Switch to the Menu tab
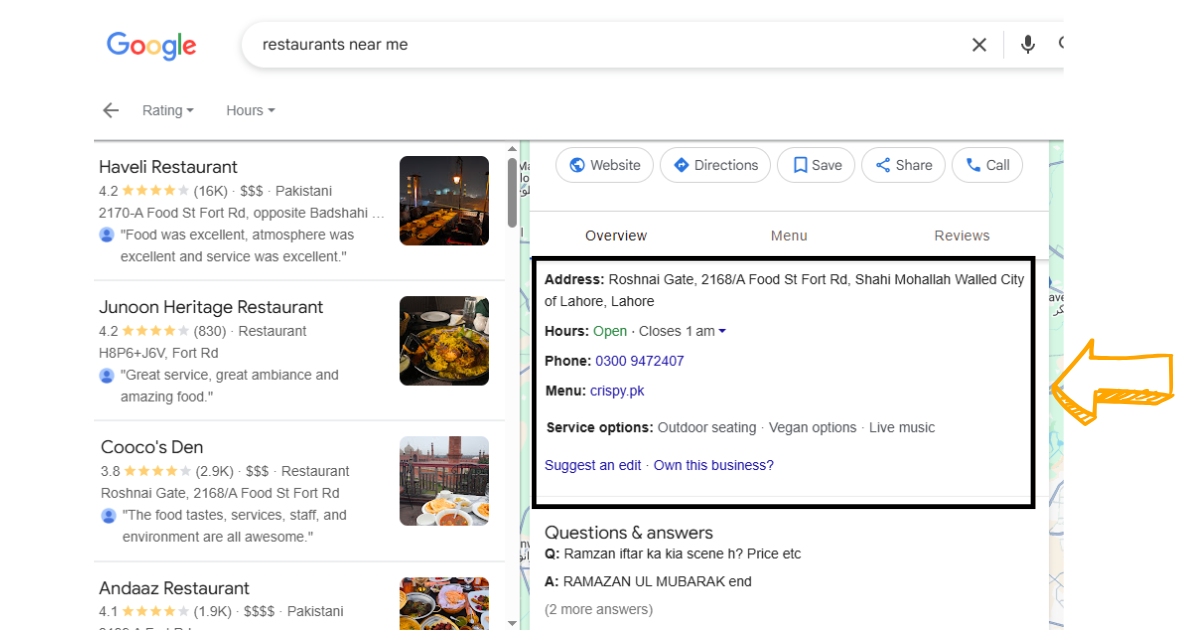Viewport: 1200px width, 630px height. 789,235
